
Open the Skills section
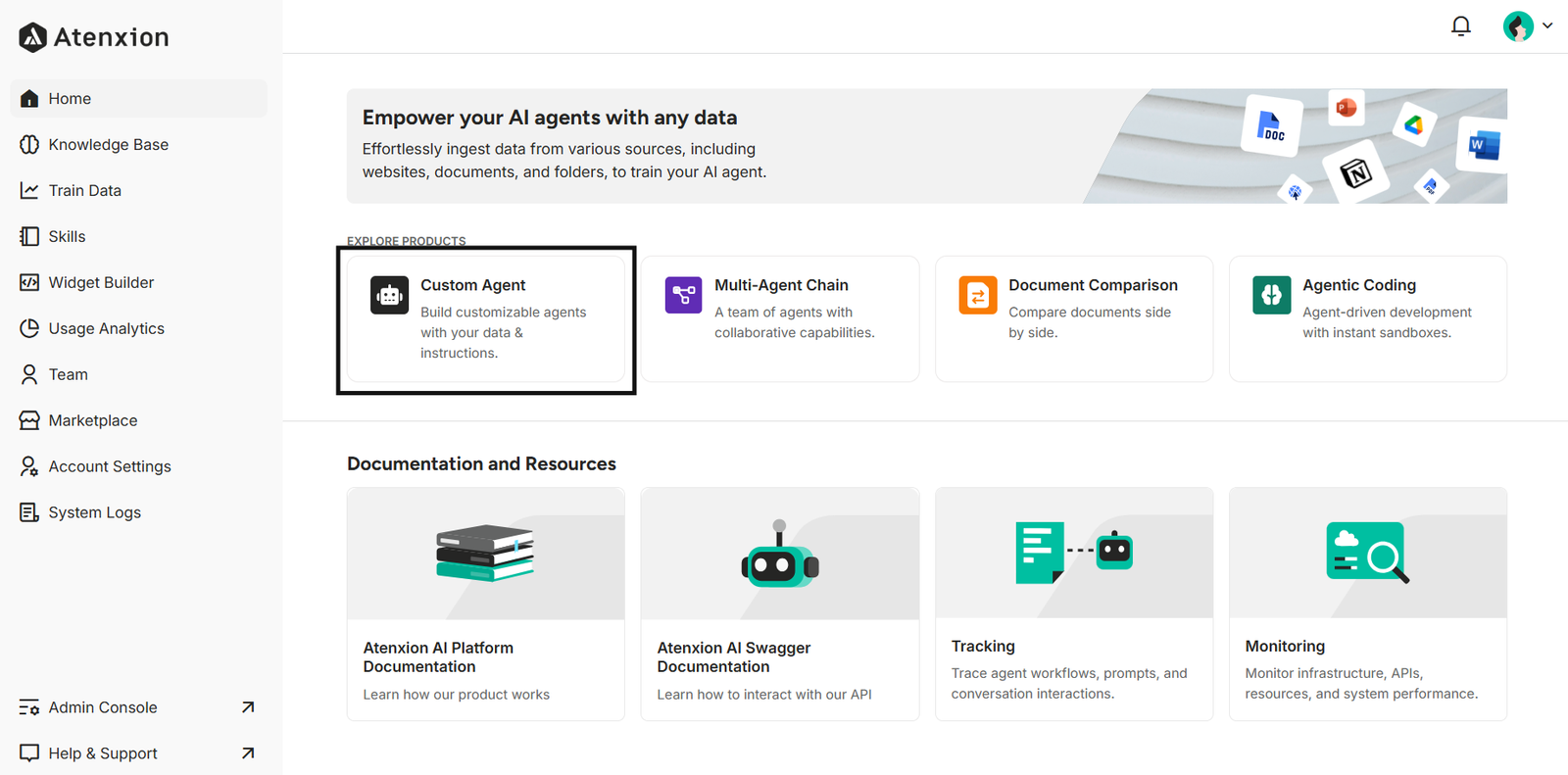(x=139, y=236)
